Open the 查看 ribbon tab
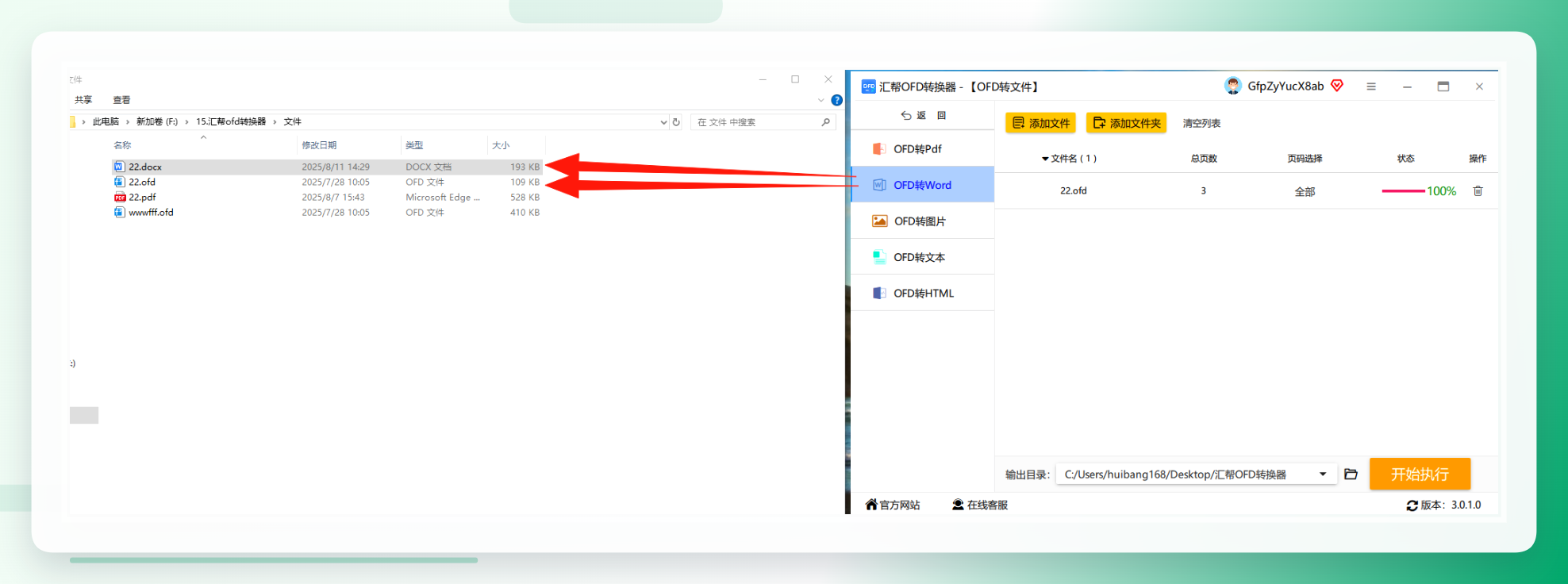This screenshot has height=584, width=1568. (x=121, y=100)
